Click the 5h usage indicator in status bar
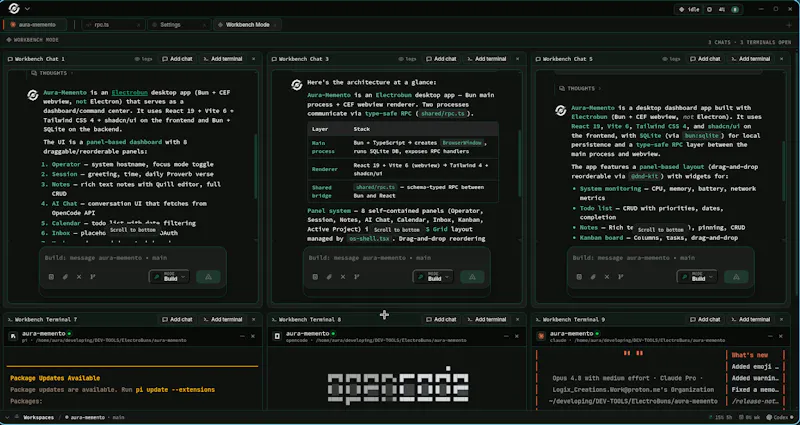Viewport: 800px width, 425px height. click(x=722, y=417)
